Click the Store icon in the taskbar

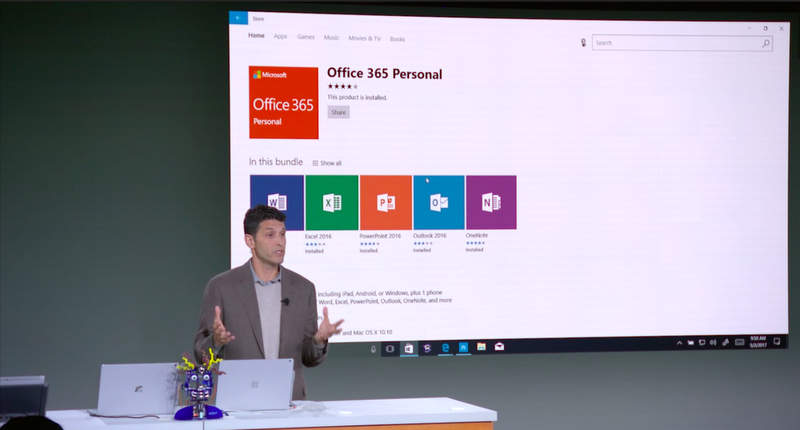[x=409, y=348]
